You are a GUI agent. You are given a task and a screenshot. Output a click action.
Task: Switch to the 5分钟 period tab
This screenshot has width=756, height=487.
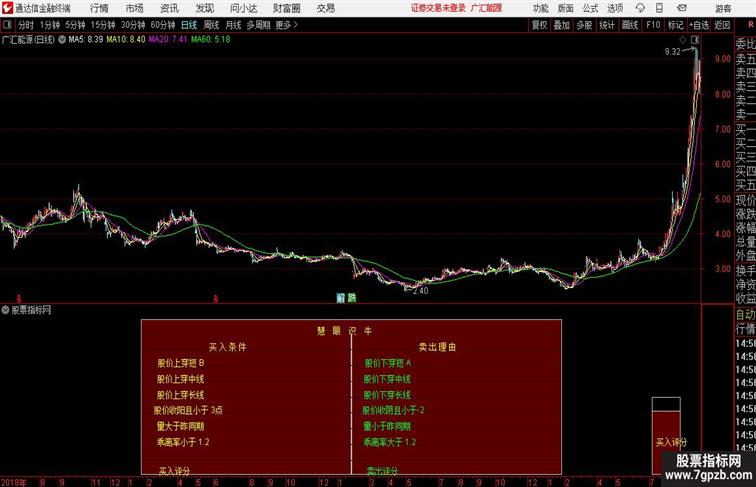pyautogui.click(x=75, y=25)
